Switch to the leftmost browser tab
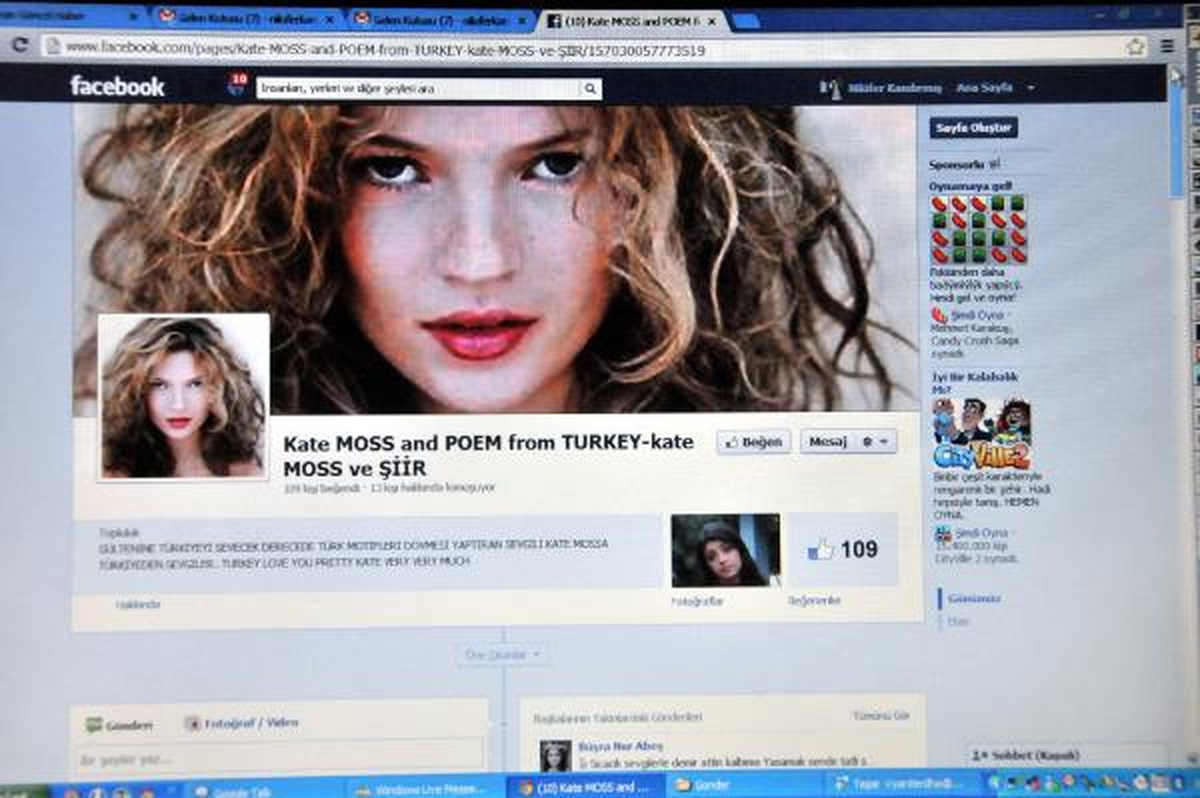This screenshot has height=798, width=1200. pyautogui.click(x=68, y=16)
